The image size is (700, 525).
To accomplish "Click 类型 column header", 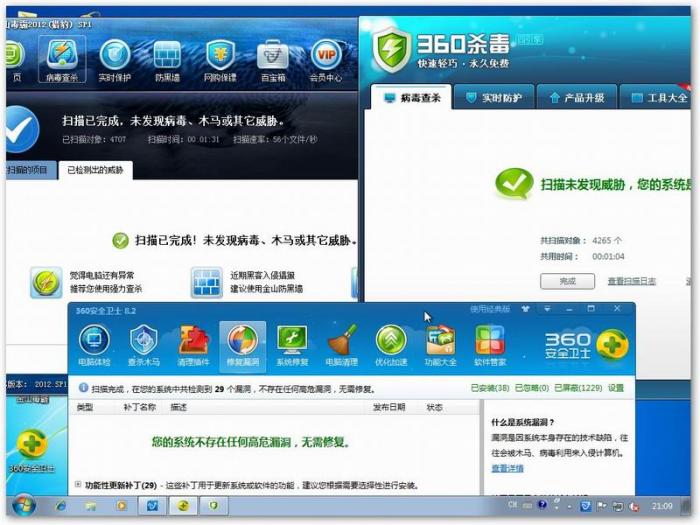I will pos(85,407).
